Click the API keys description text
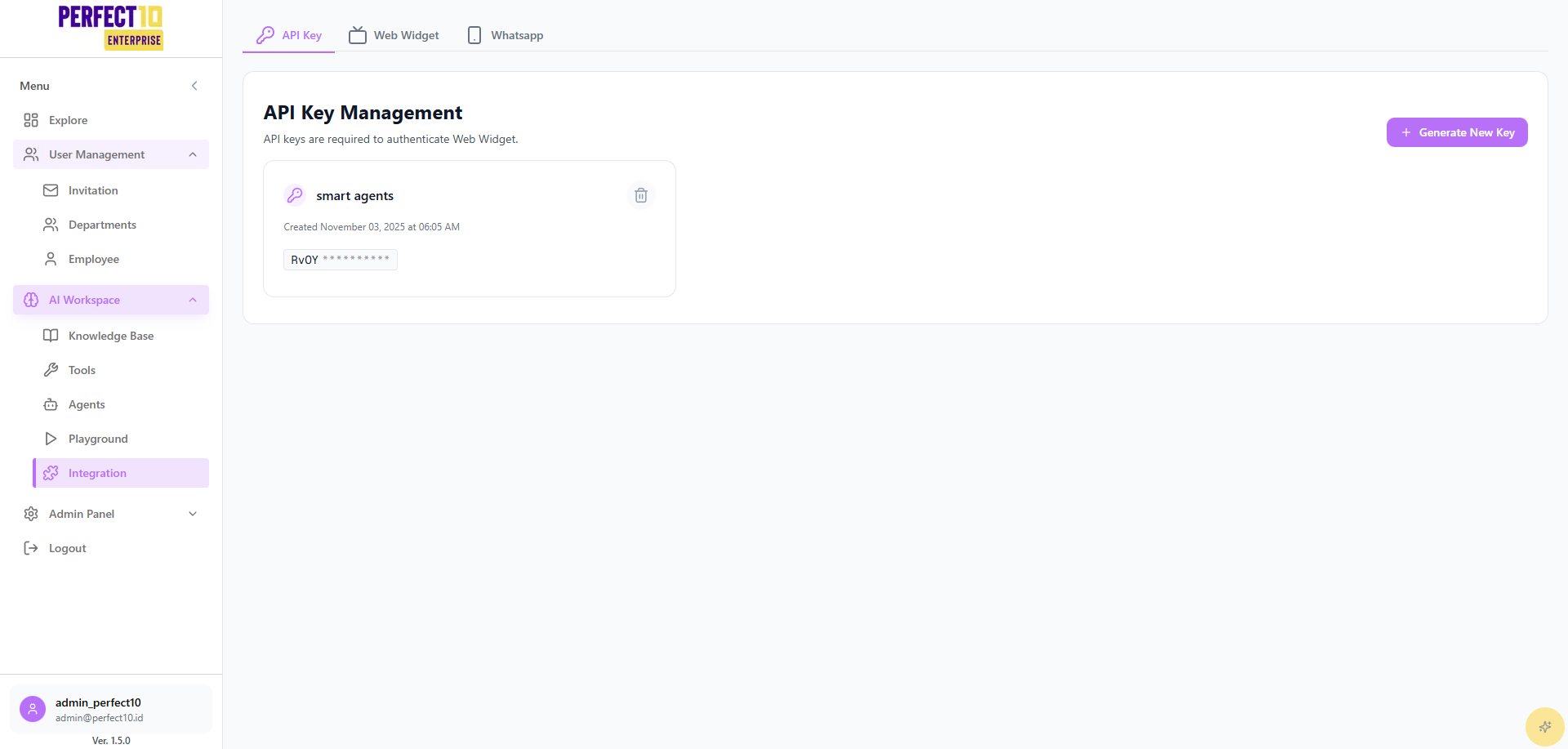The width and height of the screenshot is (1568, 749). 390,139
